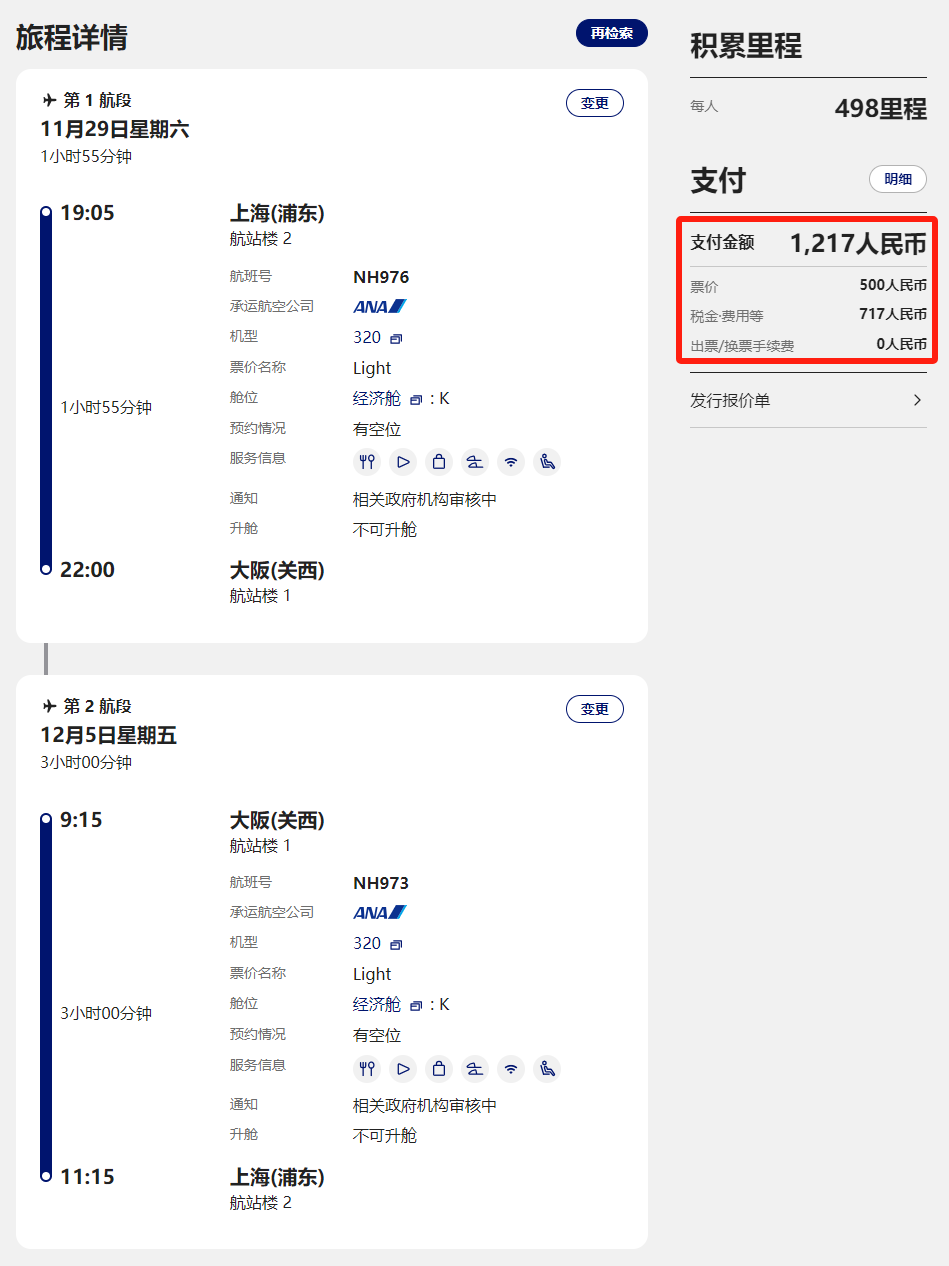Open the 明细 payment breakdown
The image size is (949, 1266).
(x=897, y=179)
